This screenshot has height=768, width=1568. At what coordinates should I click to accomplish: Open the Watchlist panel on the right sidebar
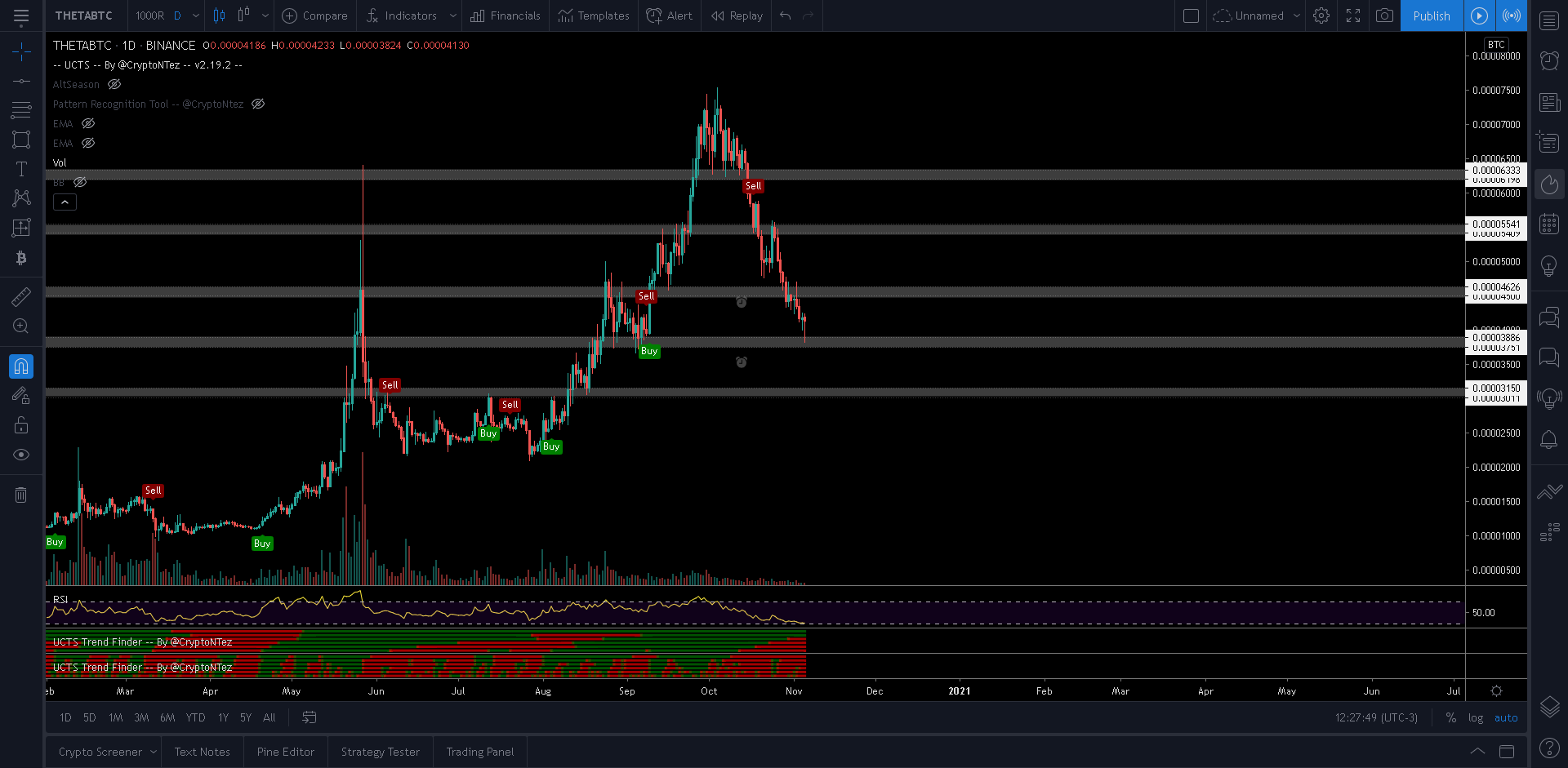click(x=1548, y=20)
